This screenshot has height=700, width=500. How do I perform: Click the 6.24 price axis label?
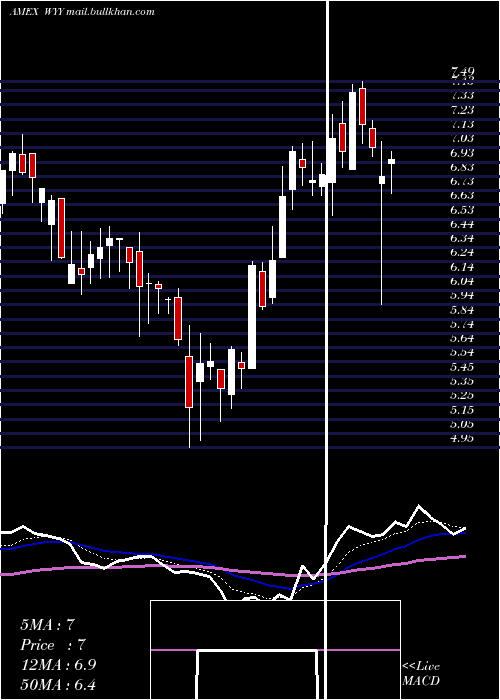[462, 253]
